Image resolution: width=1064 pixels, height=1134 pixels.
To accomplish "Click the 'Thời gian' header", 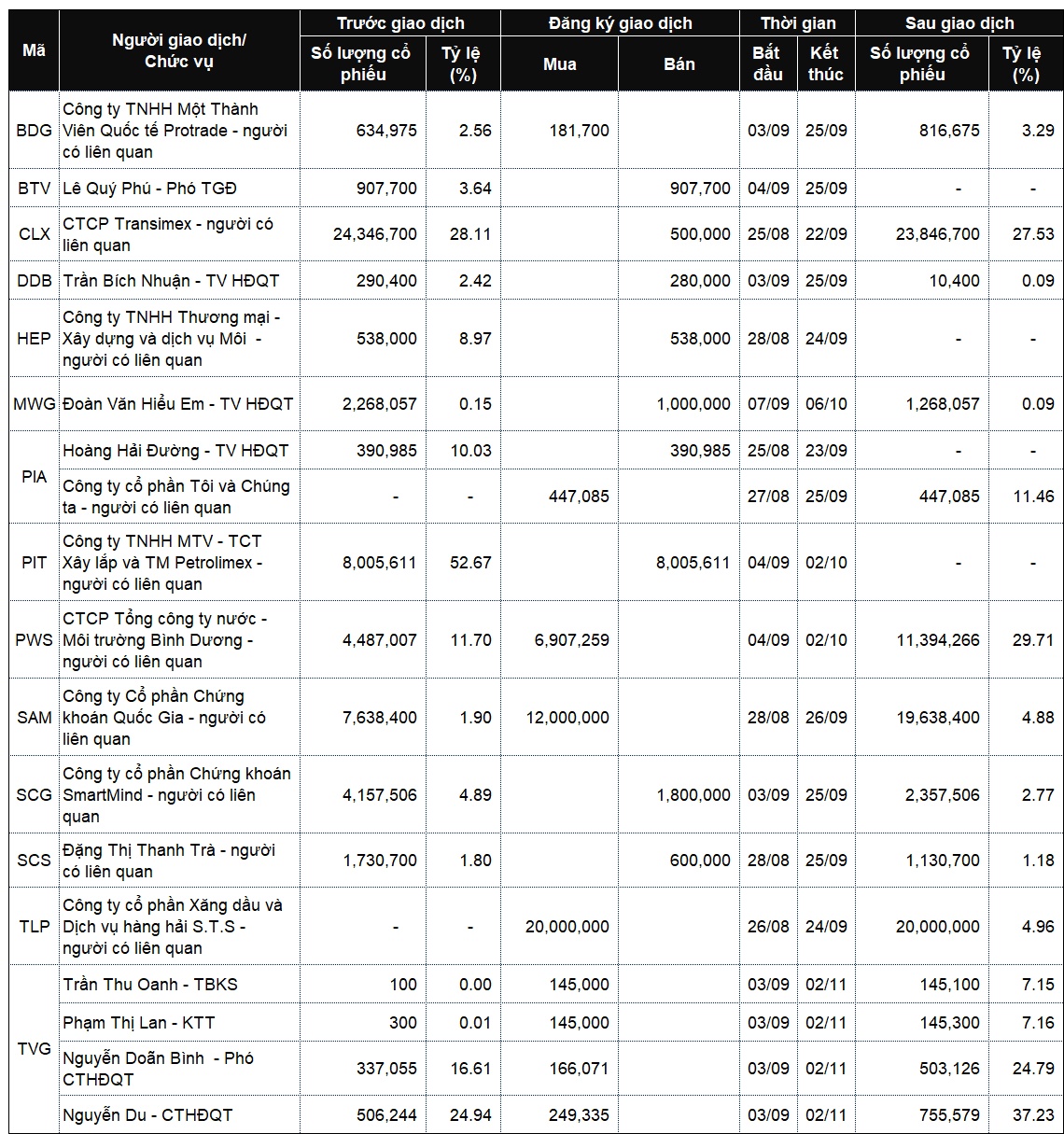I will coord(797,23).
